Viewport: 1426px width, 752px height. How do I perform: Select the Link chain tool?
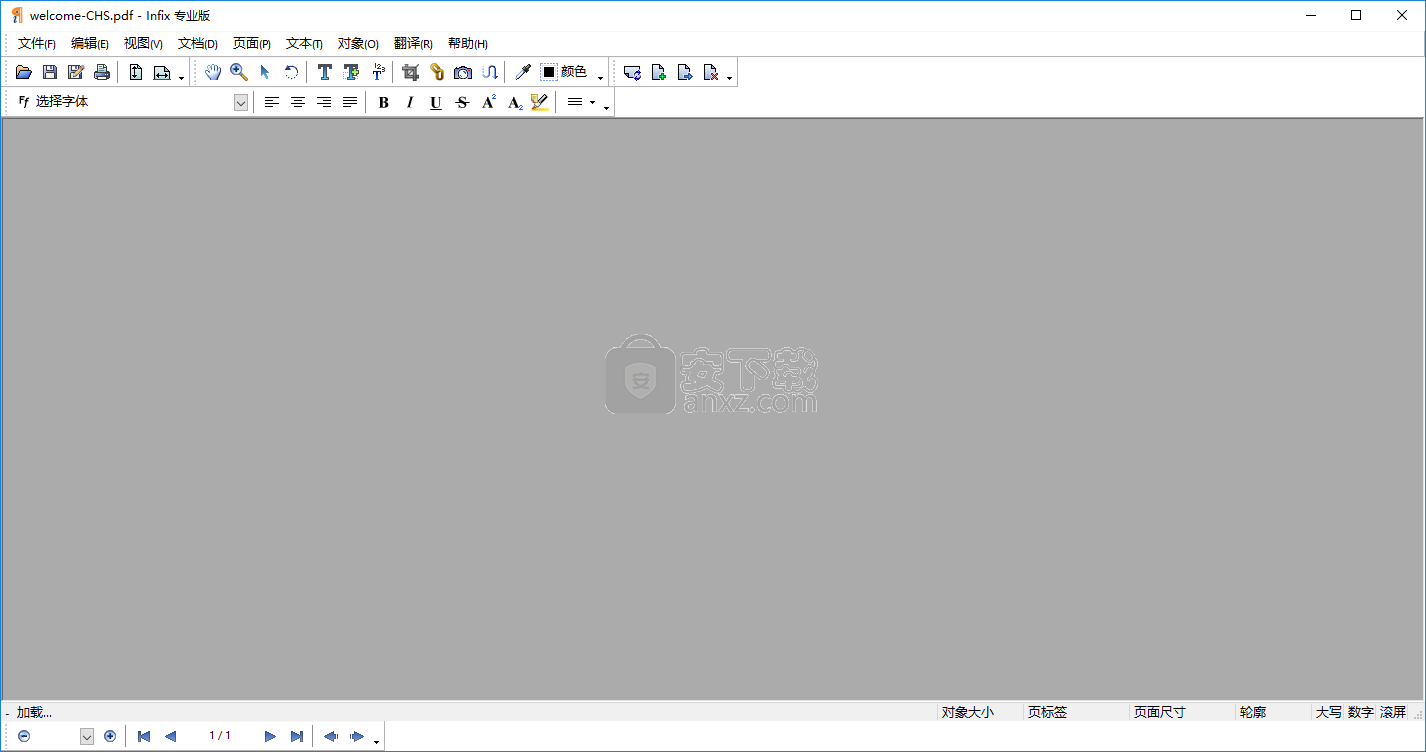pyautogui.click(x=436, y=72)
